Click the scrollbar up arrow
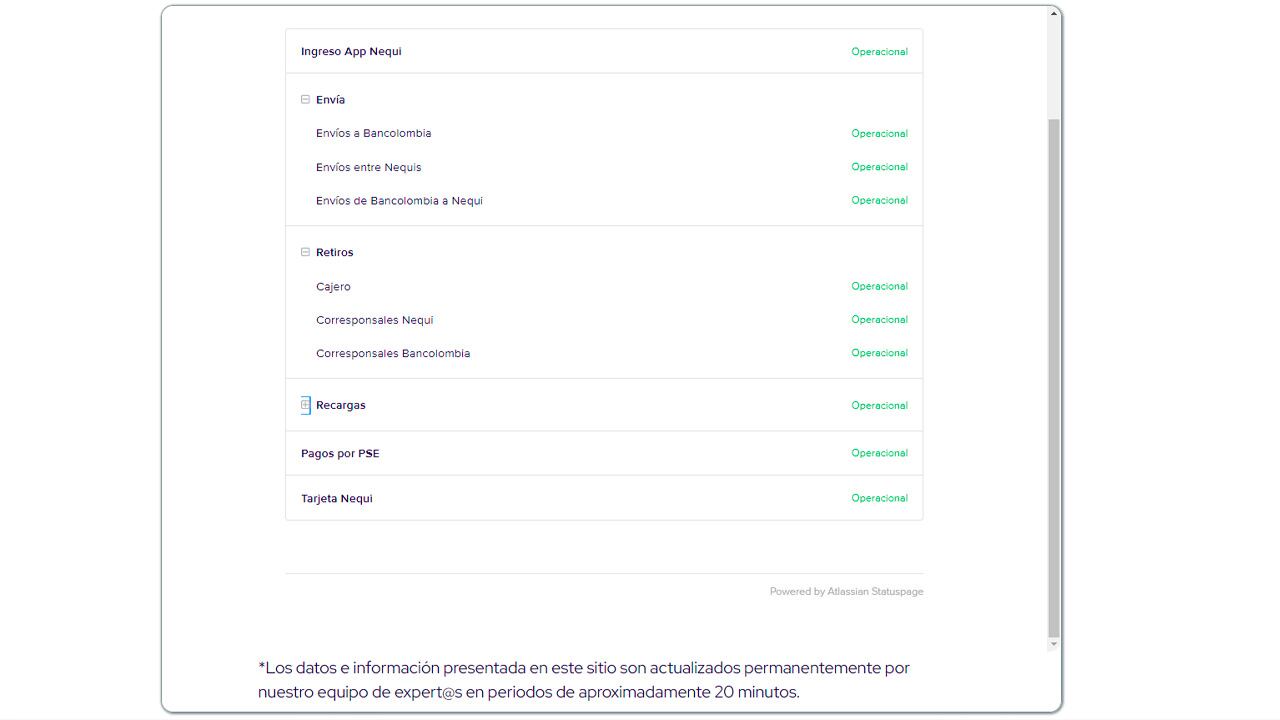1280x720 pixels. click(1053, 14)
